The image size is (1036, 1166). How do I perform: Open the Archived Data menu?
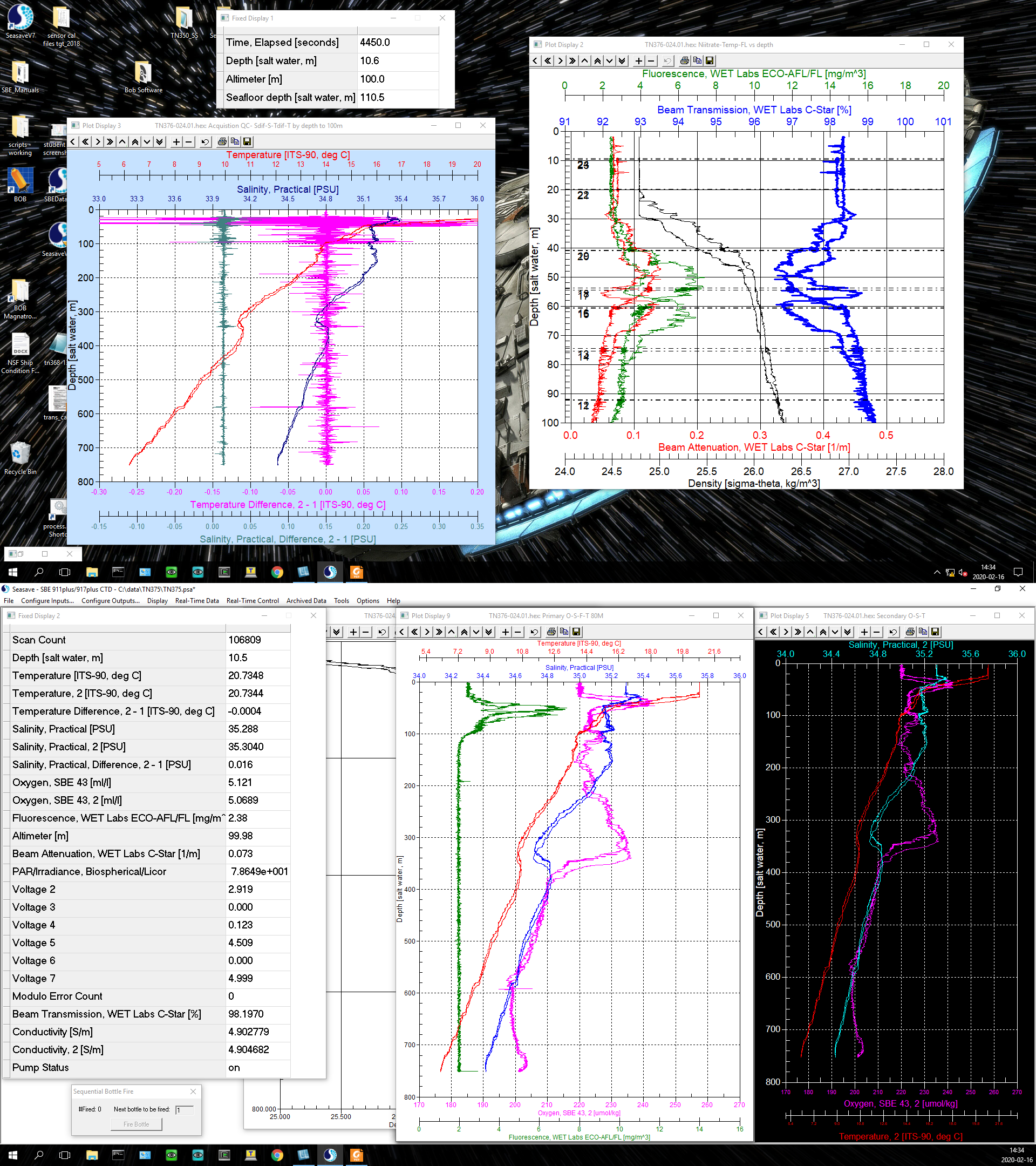click(x=306, y=601)
